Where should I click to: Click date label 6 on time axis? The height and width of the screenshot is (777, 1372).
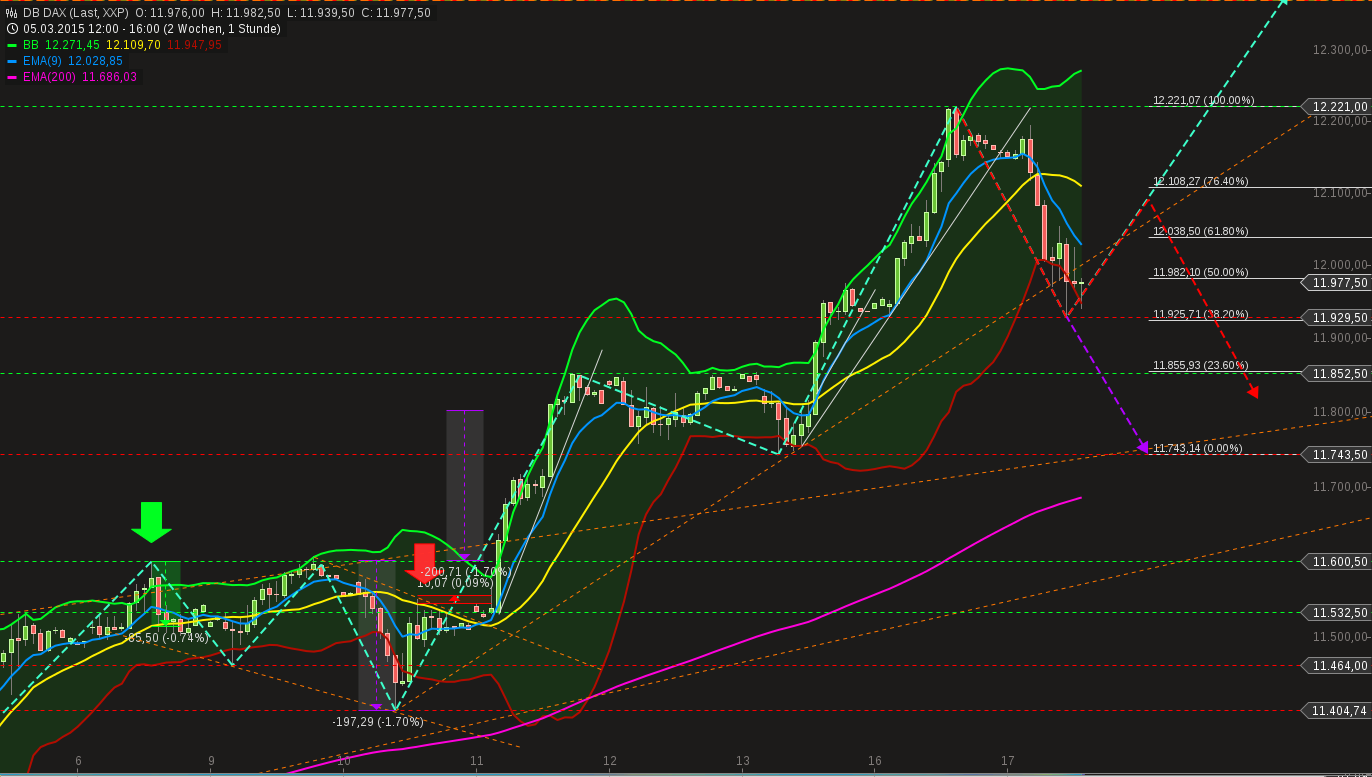(x=78, y=761)
